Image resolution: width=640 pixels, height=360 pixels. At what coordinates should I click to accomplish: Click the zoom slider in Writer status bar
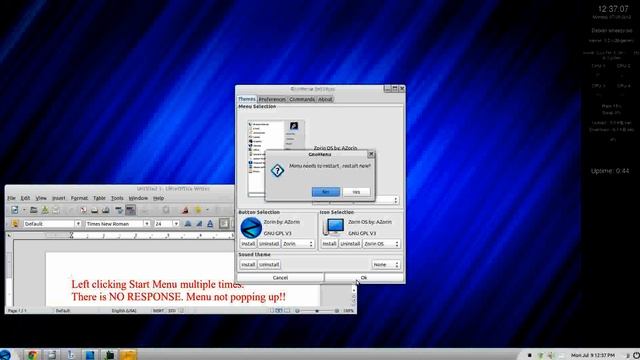point(317,311)
